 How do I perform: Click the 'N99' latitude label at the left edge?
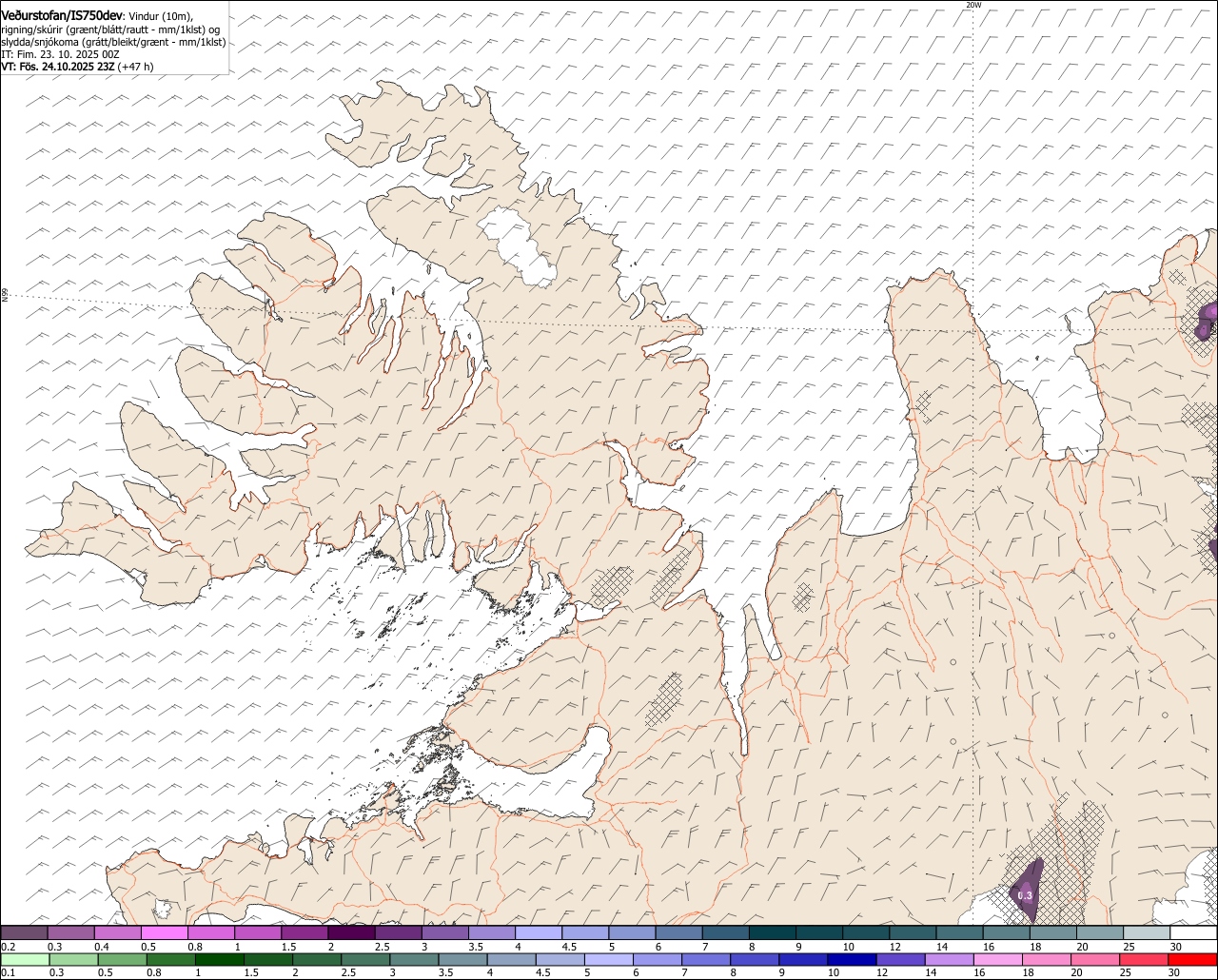click(5, 296)
